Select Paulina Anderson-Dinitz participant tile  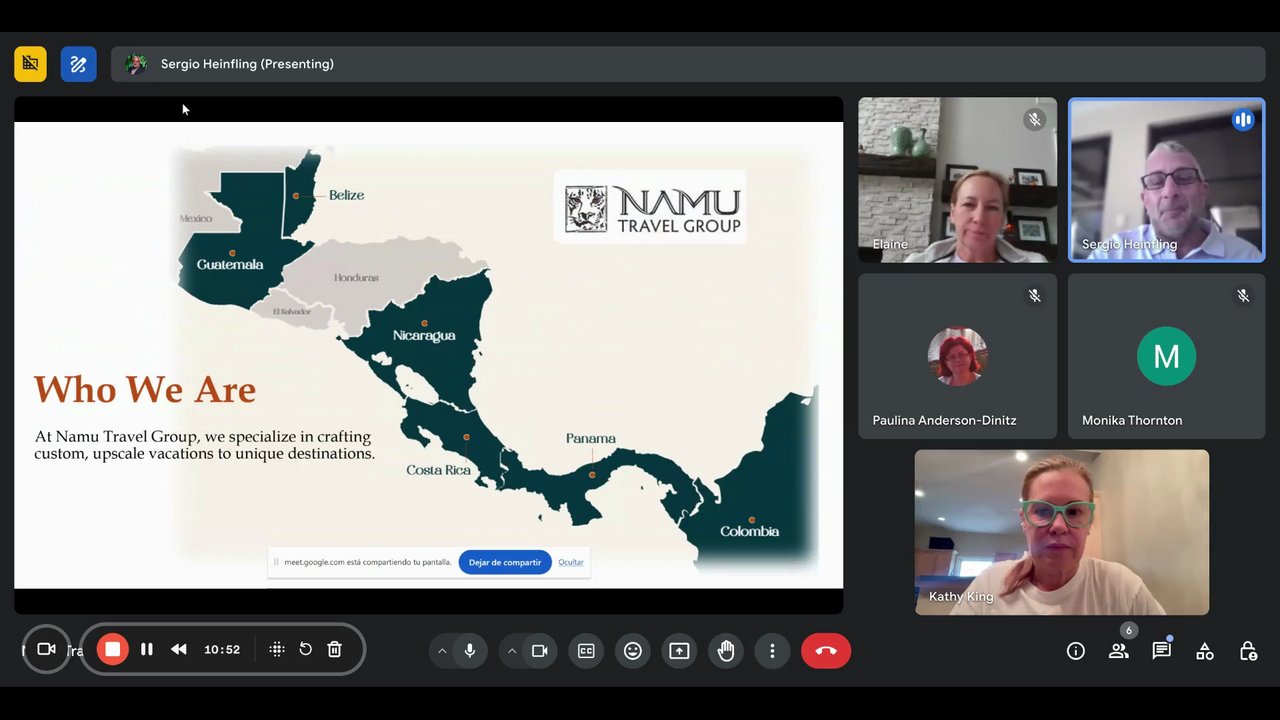coord(957,356)
